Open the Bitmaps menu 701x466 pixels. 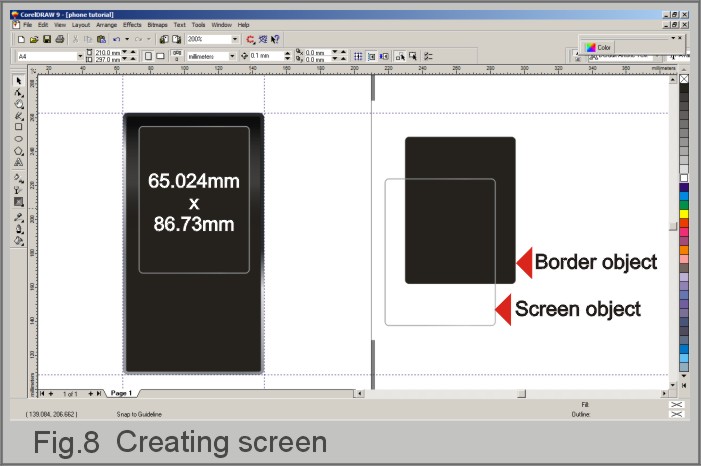click(157, 25)
